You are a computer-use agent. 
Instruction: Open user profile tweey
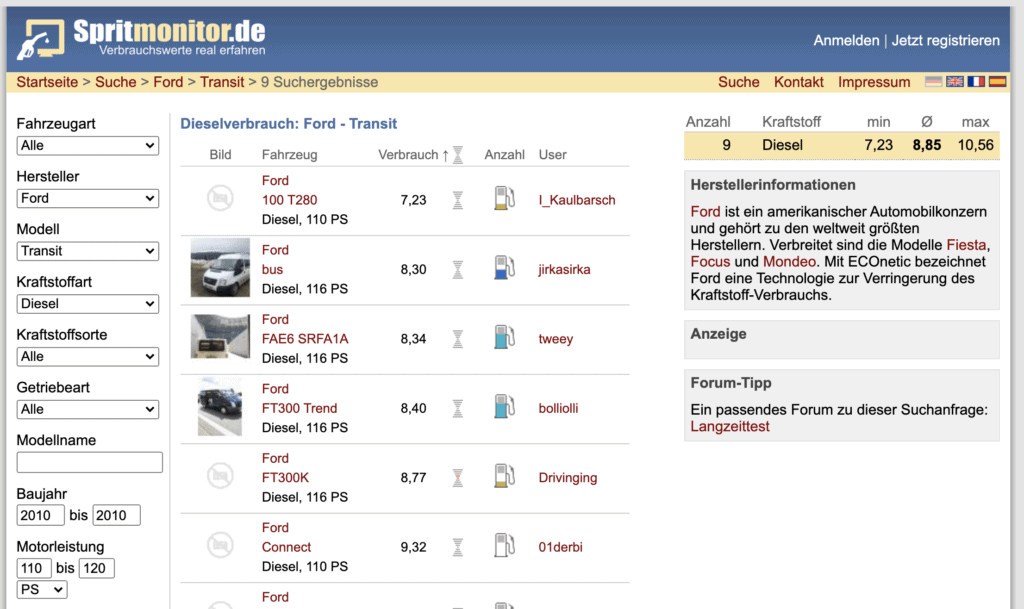tap(556, 339)
